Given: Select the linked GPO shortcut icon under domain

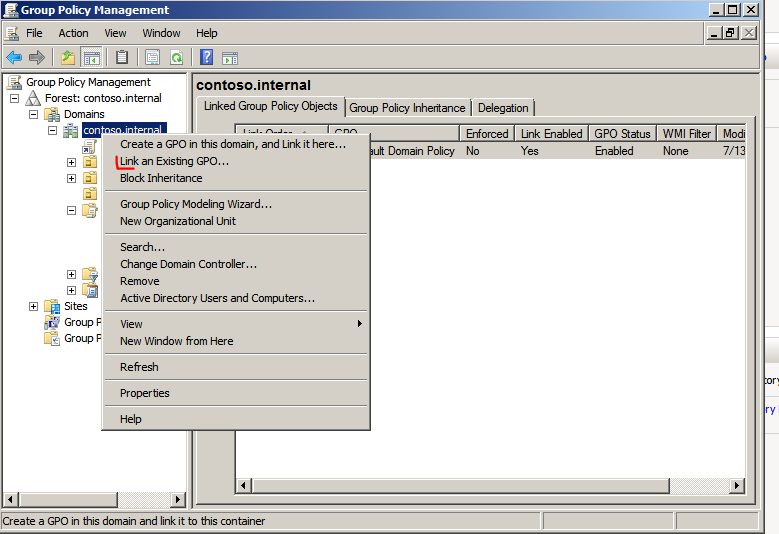Looking at the screenshot, I should pyautogui.click(x=89, y=146).
